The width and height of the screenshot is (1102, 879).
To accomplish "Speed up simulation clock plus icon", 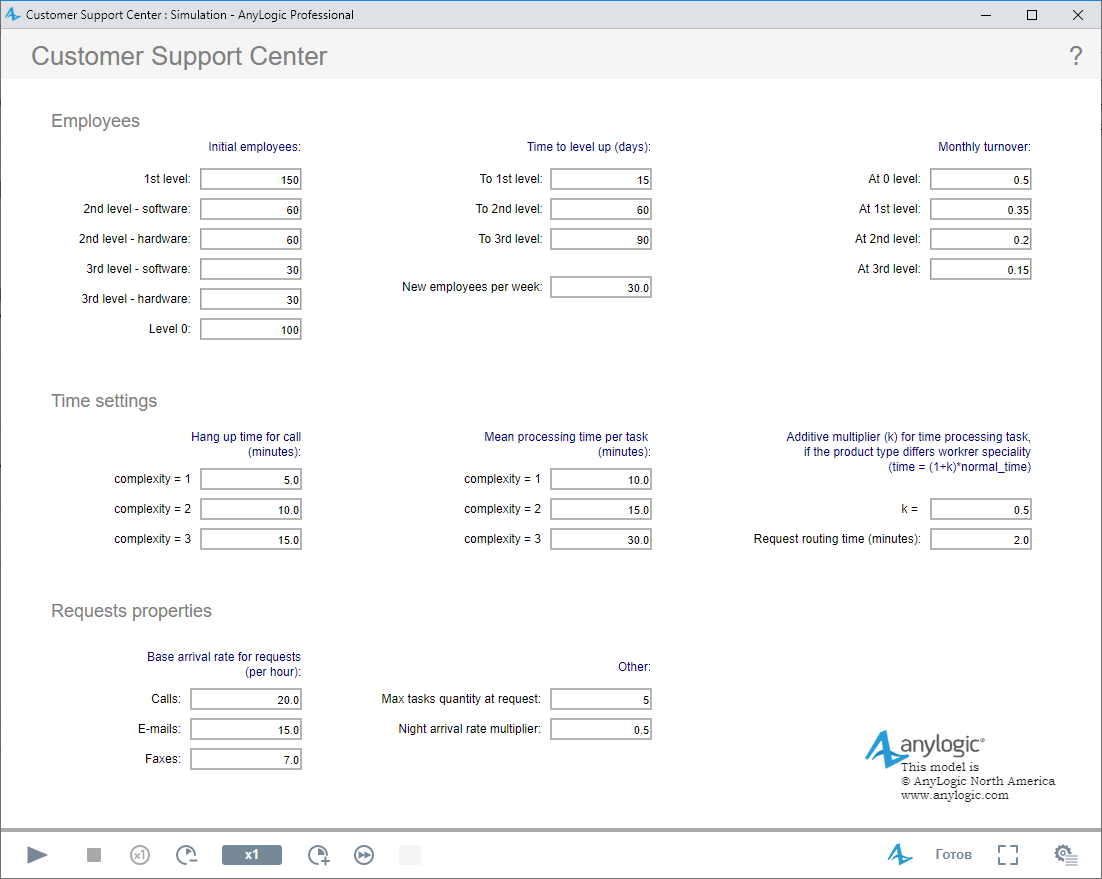I will (x=318, y=854).
